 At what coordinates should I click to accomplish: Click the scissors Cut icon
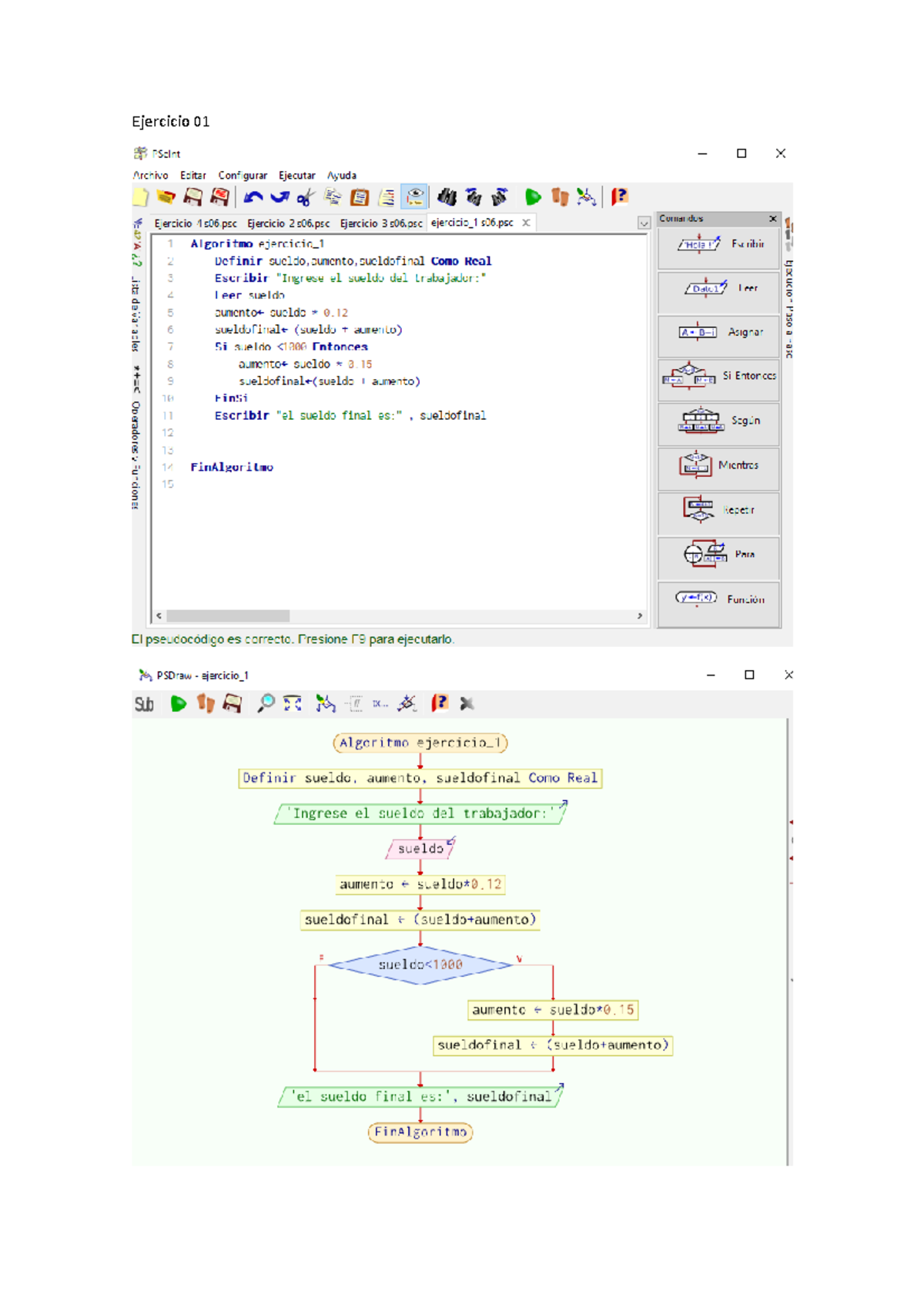click(306, 197)
